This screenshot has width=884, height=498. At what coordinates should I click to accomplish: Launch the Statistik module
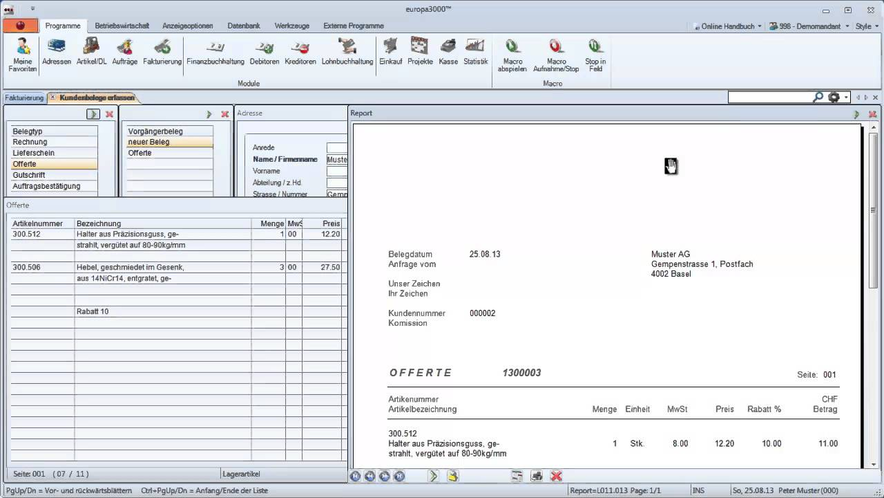tap(475, 52)
